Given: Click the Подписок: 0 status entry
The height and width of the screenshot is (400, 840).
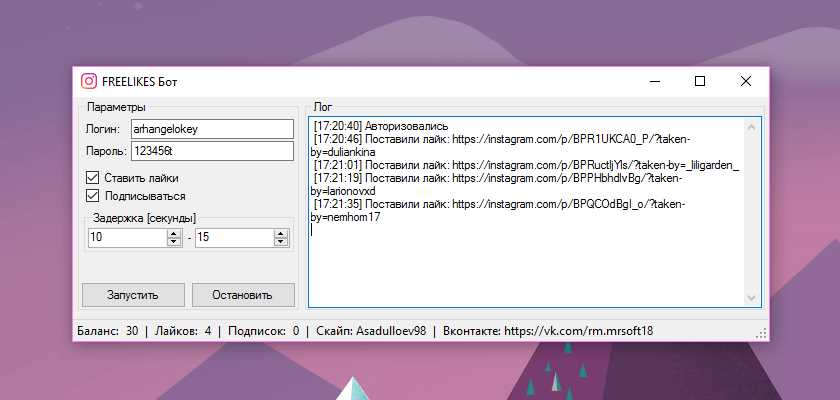Looking at the screenshot, I should (264, 331).
